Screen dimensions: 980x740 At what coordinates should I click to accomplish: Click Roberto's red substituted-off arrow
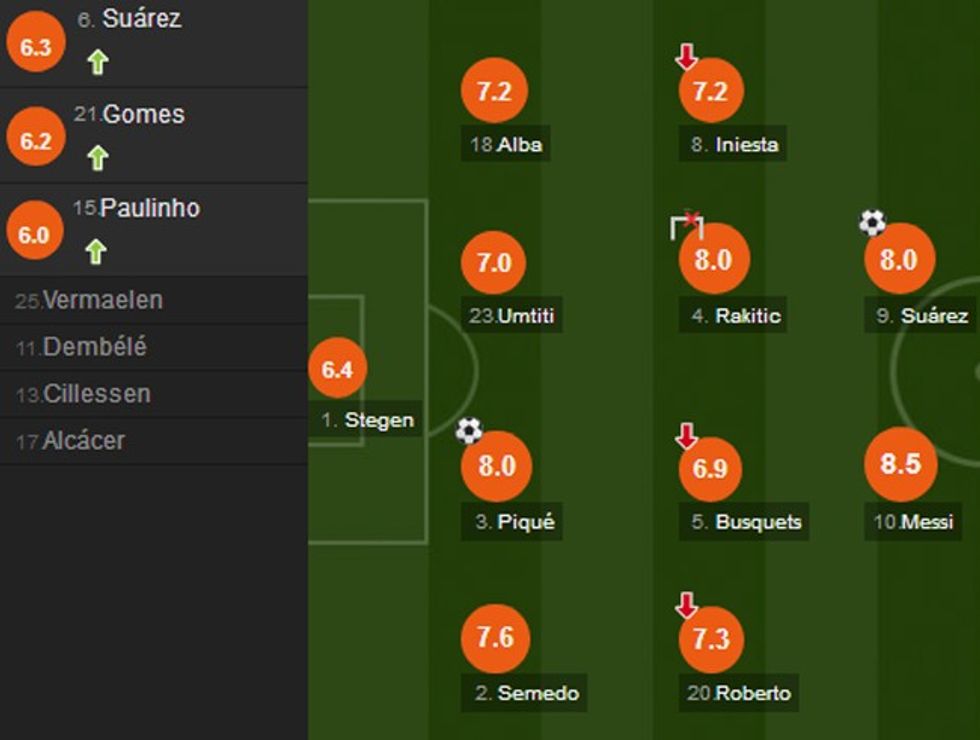686,605
